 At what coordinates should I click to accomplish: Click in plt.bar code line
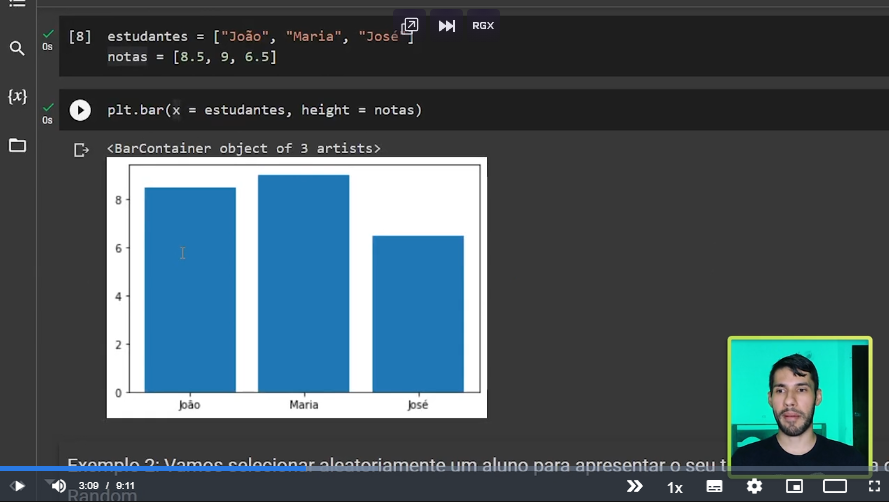264,110
